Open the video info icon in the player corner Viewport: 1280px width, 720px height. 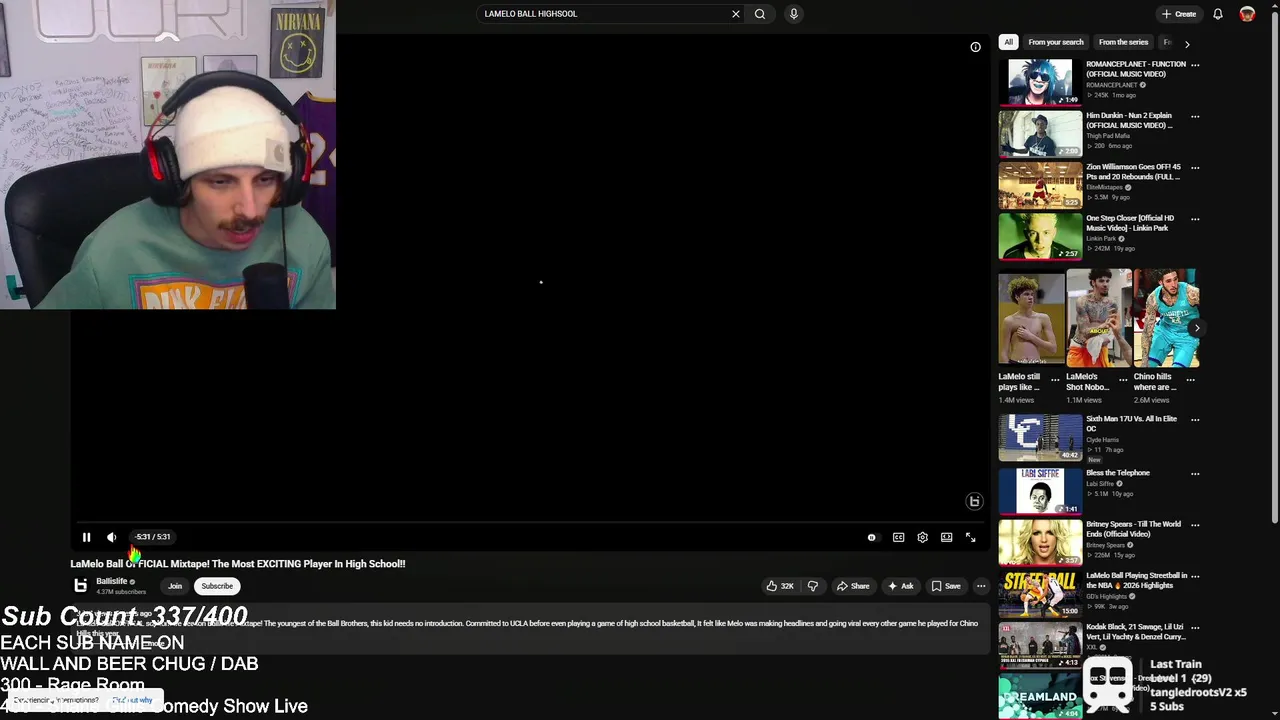pos(975,47)
